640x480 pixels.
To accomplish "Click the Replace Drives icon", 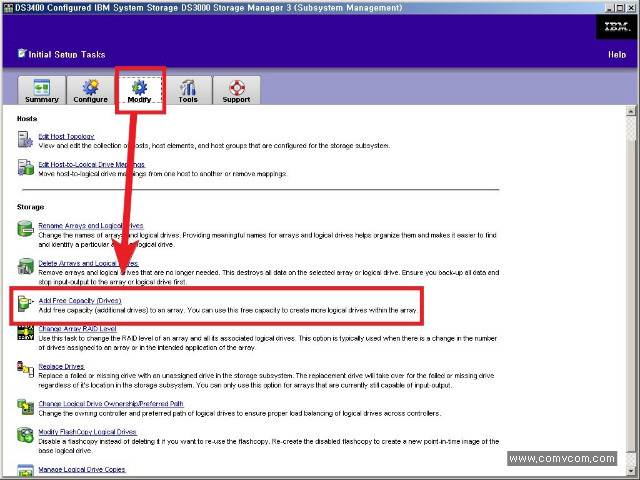I will [x=25, y=369].
